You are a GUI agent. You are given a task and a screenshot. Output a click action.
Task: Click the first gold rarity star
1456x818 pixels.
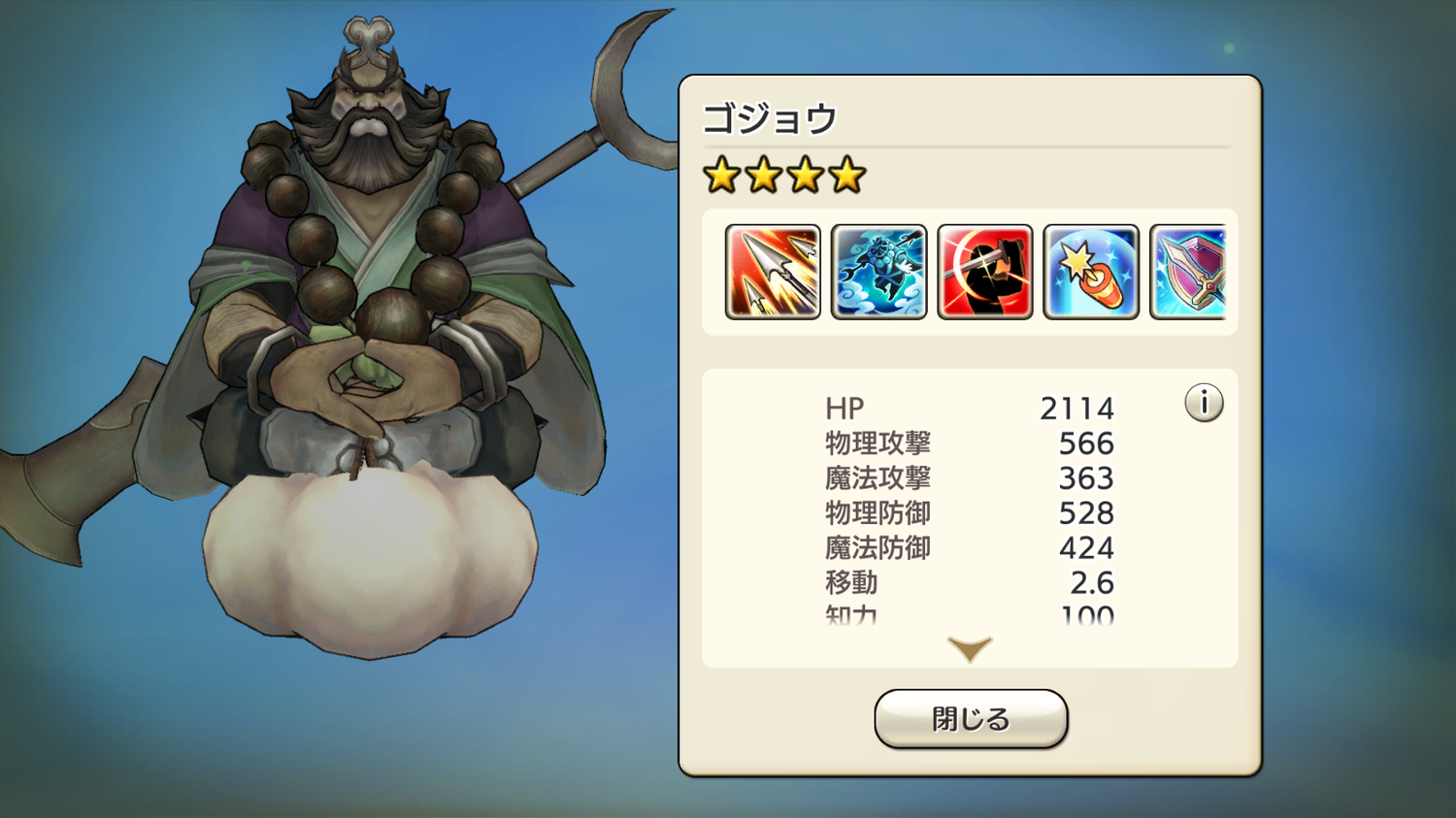coord(722,176)
